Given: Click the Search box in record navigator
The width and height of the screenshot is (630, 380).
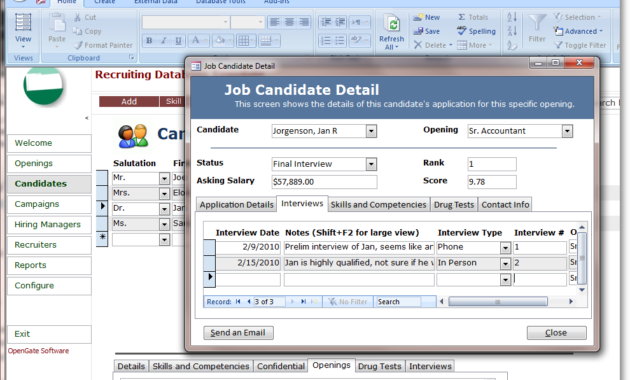Looking at the screenshot, I should [399, 302].
